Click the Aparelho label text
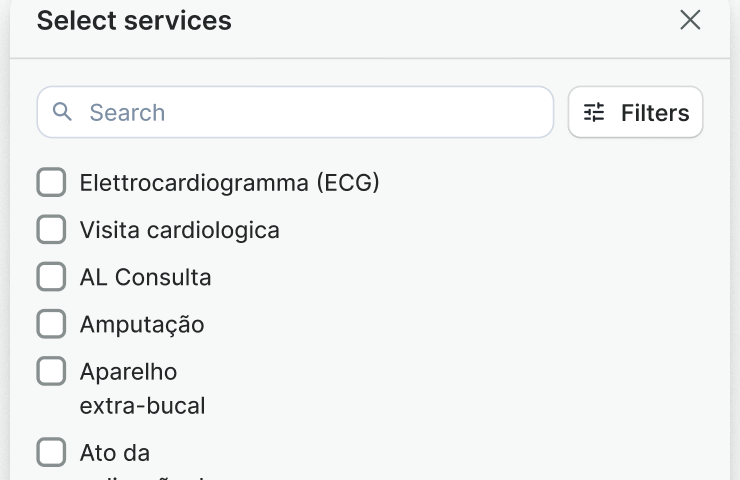This screenshot has height=480, width=740. pos(128,371)
